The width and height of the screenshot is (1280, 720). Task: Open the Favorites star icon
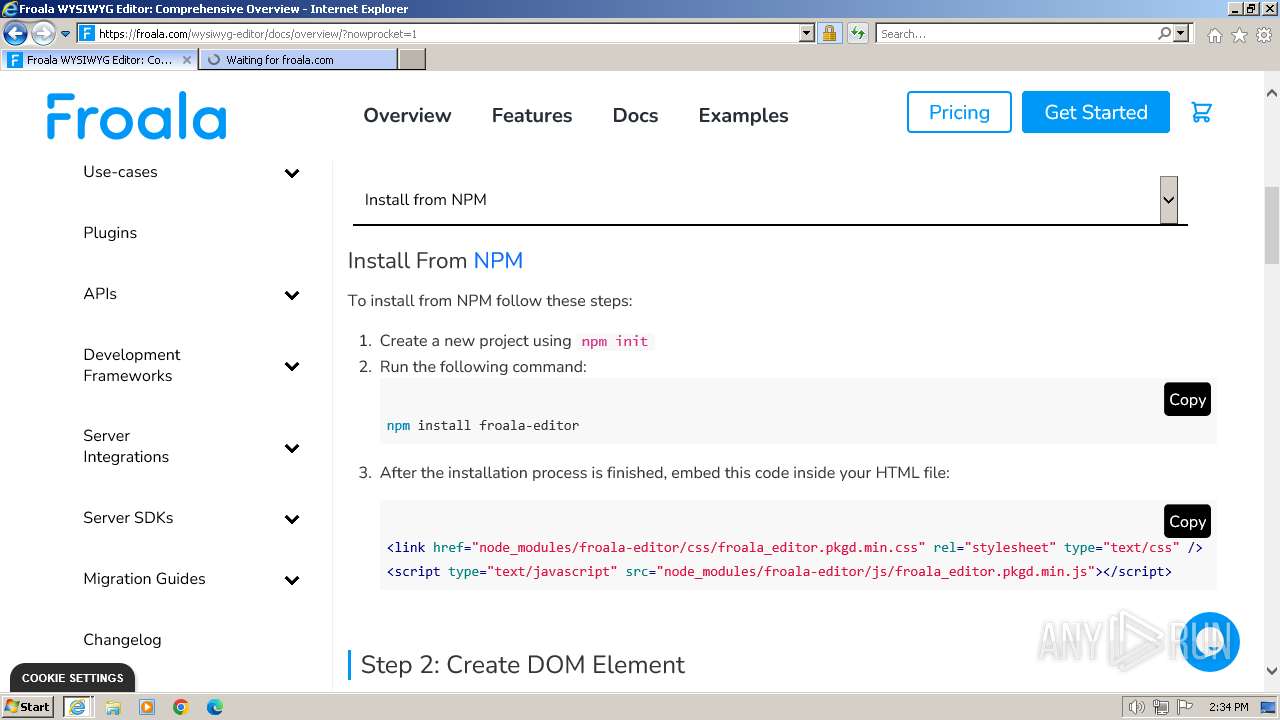[x=1239, y=35]
